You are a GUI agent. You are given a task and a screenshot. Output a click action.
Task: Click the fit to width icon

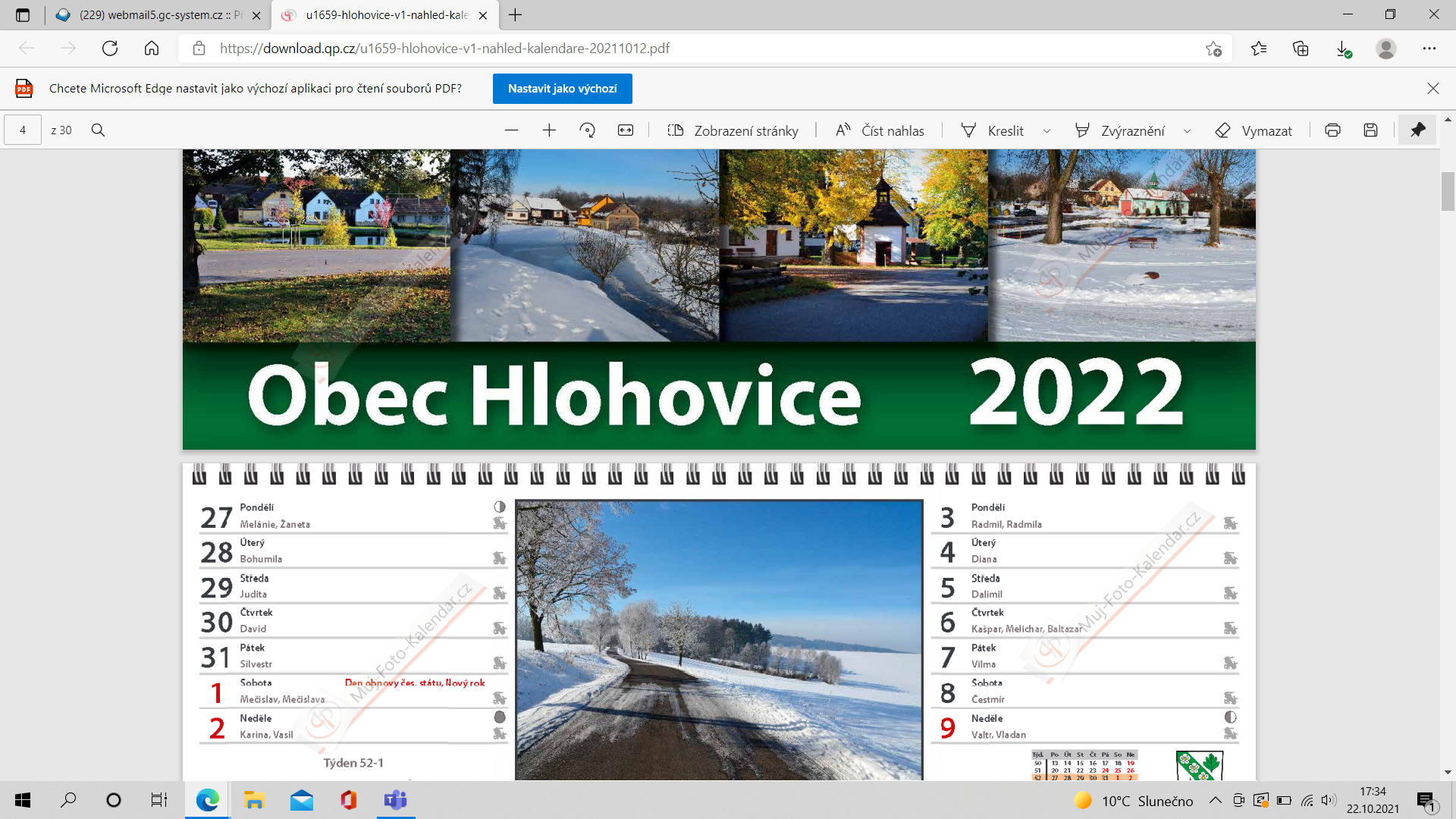(x=626, y=130)
